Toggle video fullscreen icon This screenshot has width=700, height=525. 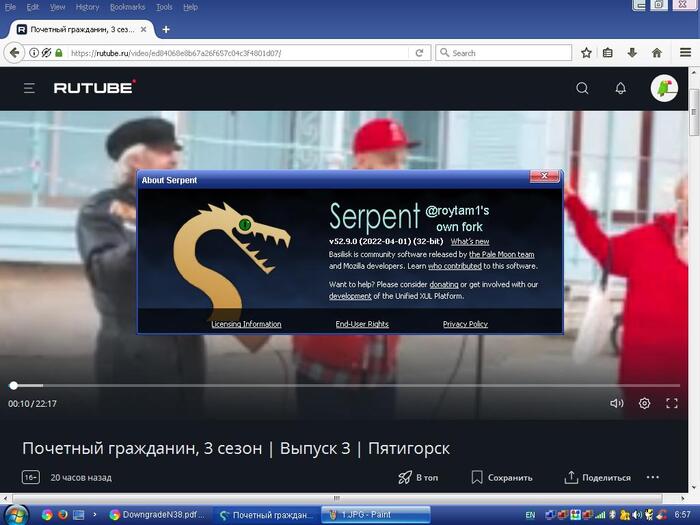click(671, 404)
